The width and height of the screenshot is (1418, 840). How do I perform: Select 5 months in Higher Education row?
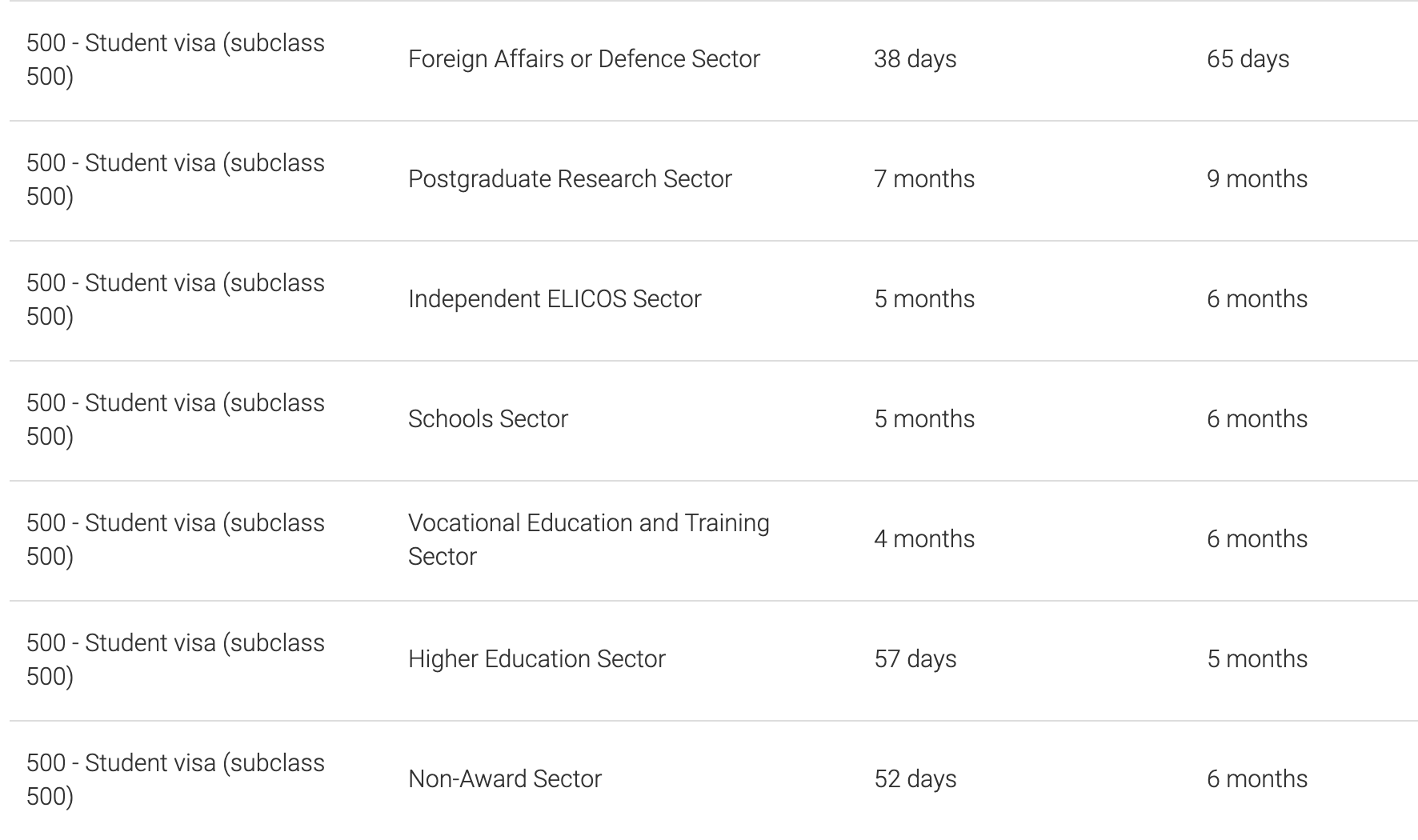tap(1257, 659)
